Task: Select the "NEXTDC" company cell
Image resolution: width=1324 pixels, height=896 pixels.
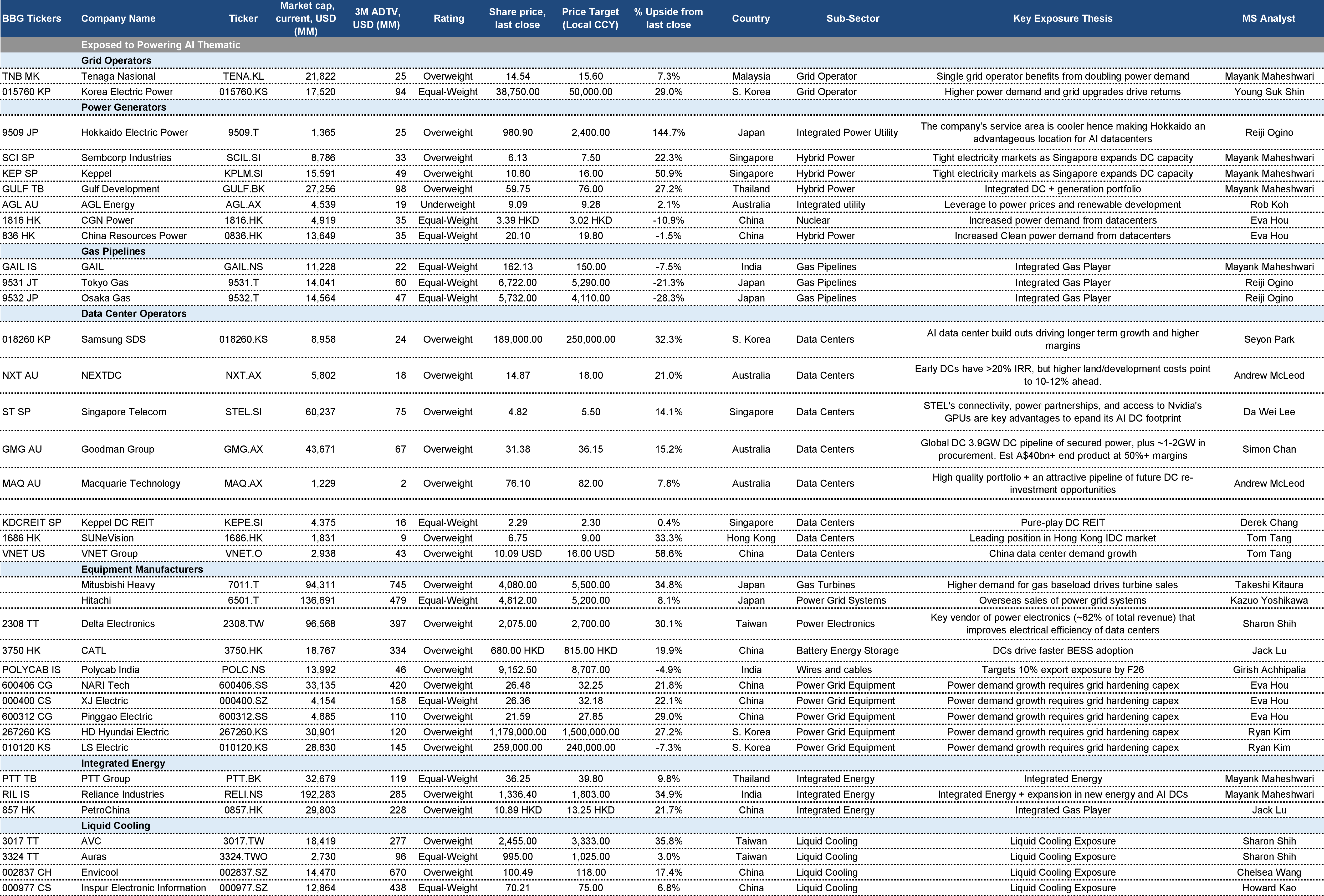Action: (101, 375)
